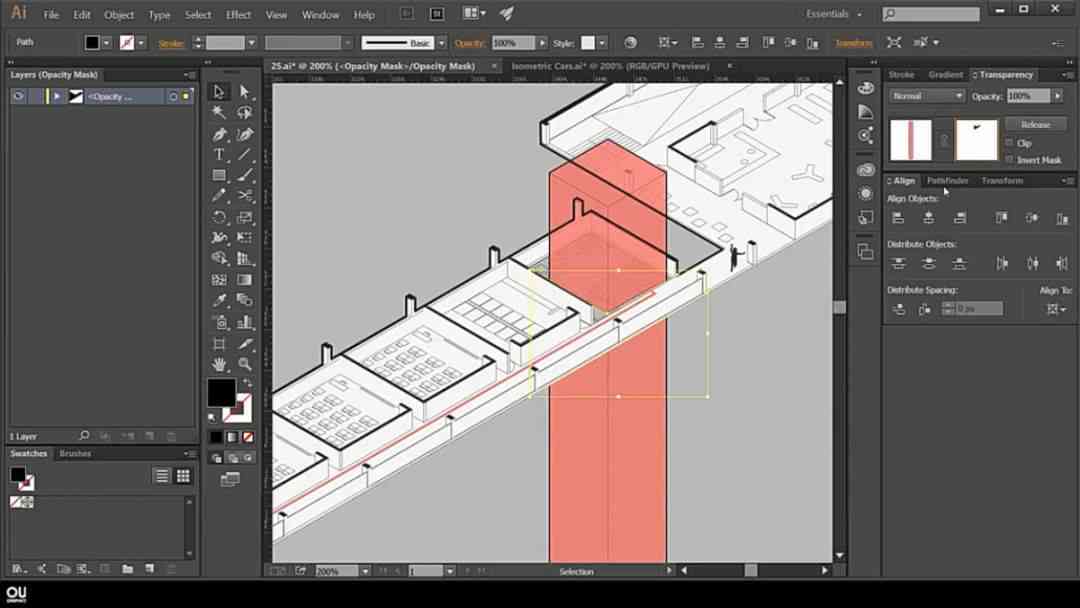The image size is (1080, 608).
Task: Select the Paintbrush tool
Action: pos(244,176)
